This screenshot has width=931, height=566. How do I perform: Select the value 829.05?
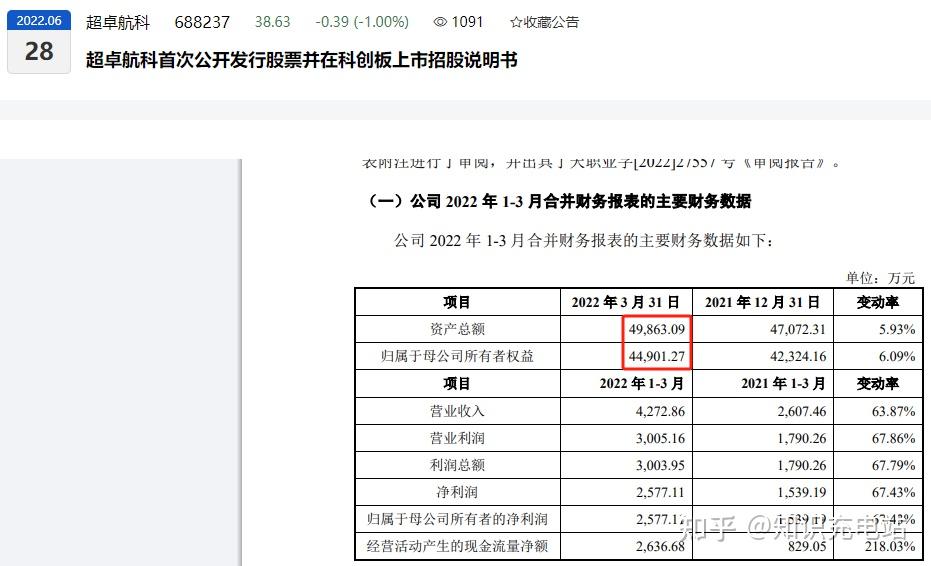[x=807, y=546]
